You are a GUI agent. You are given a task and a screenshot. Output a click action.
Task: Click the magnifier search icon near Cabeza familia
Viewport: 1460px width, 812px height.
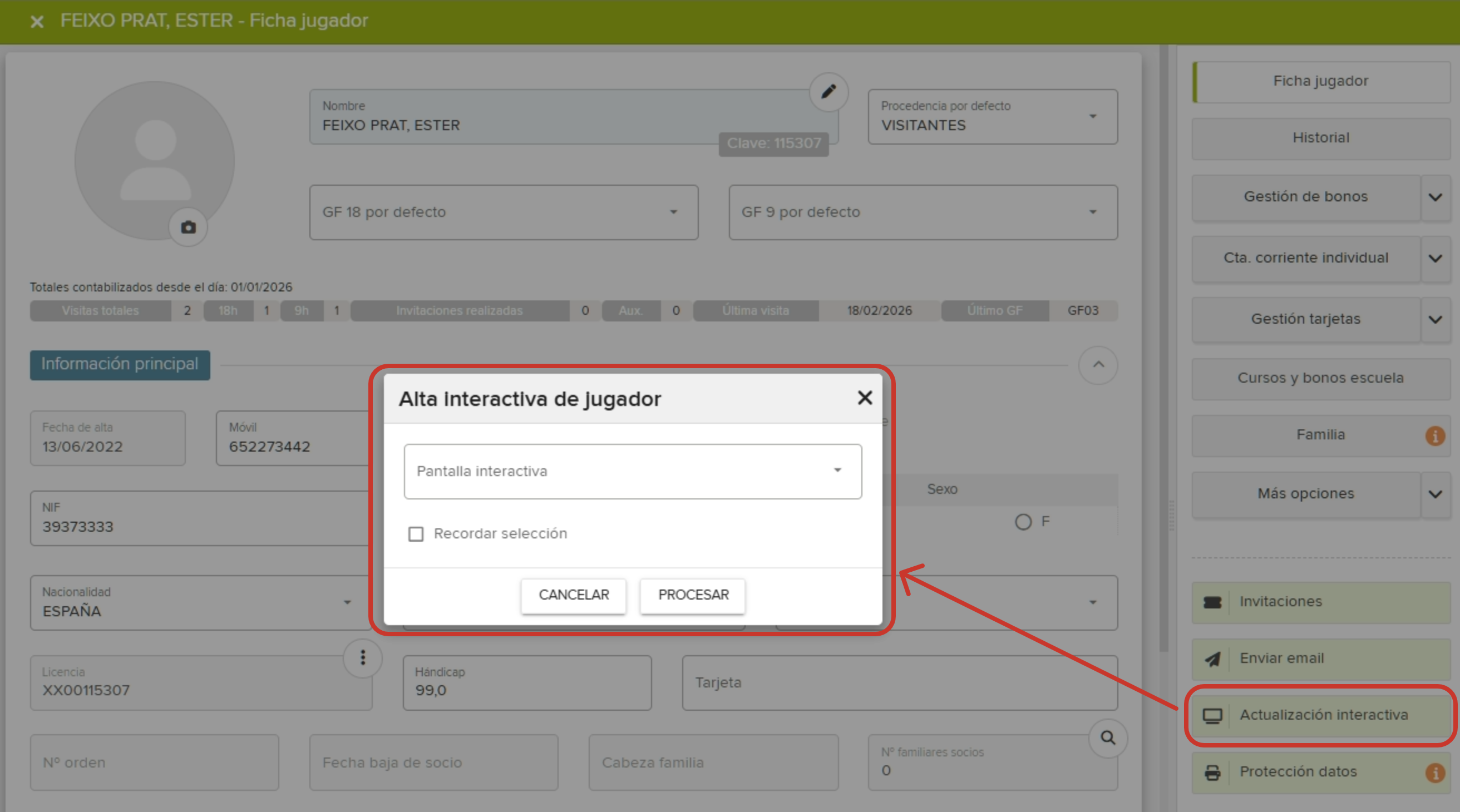pyautogui.click(x=1107, y=738)
